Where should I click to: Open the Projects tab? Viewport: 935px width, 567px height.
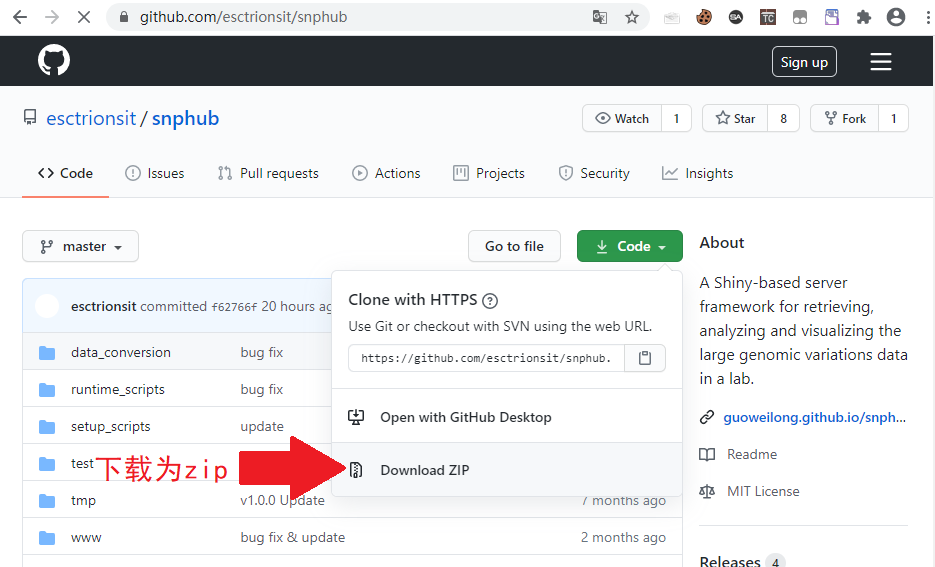(x=489, y=173)
